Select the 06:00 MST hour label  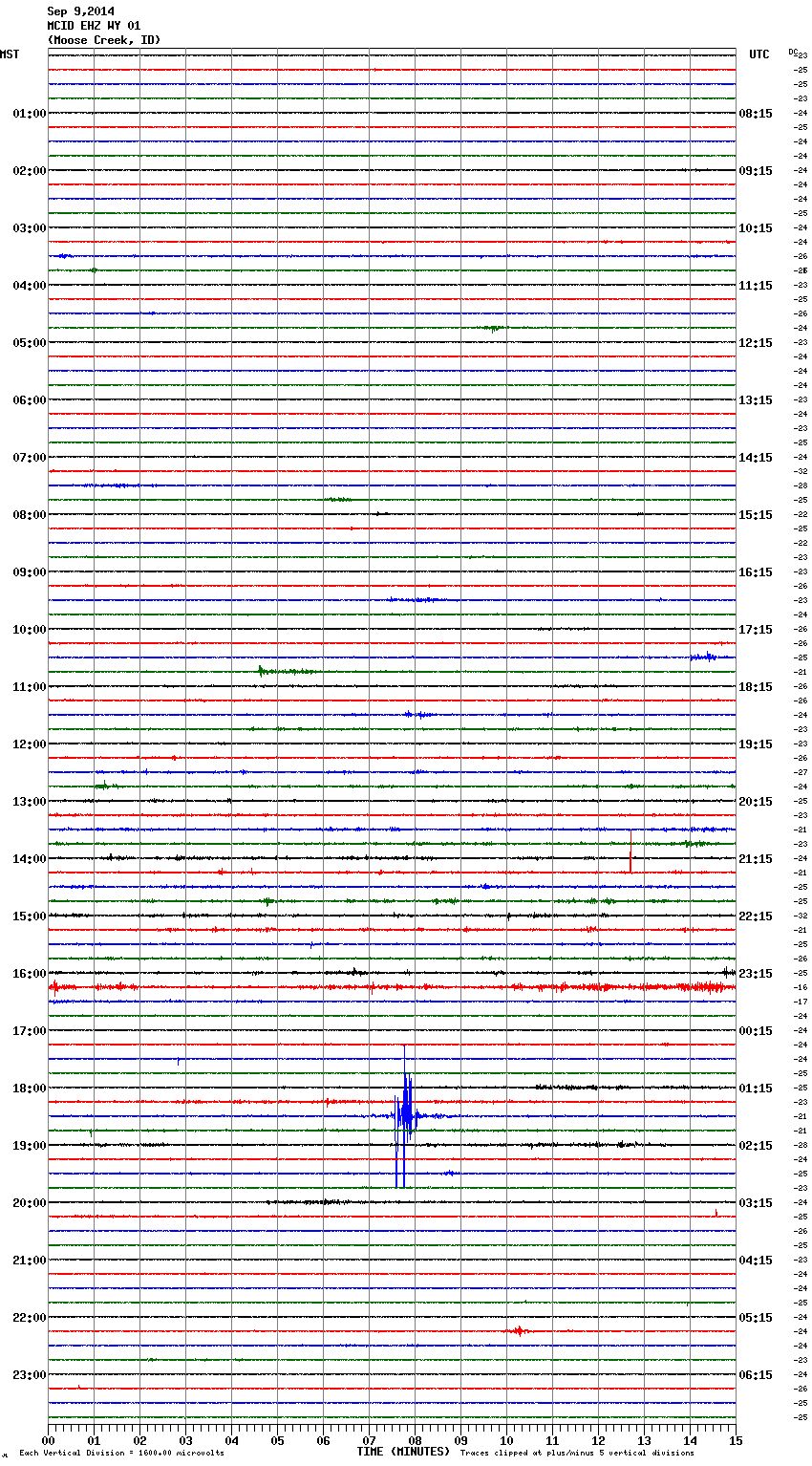pos(30,400)
